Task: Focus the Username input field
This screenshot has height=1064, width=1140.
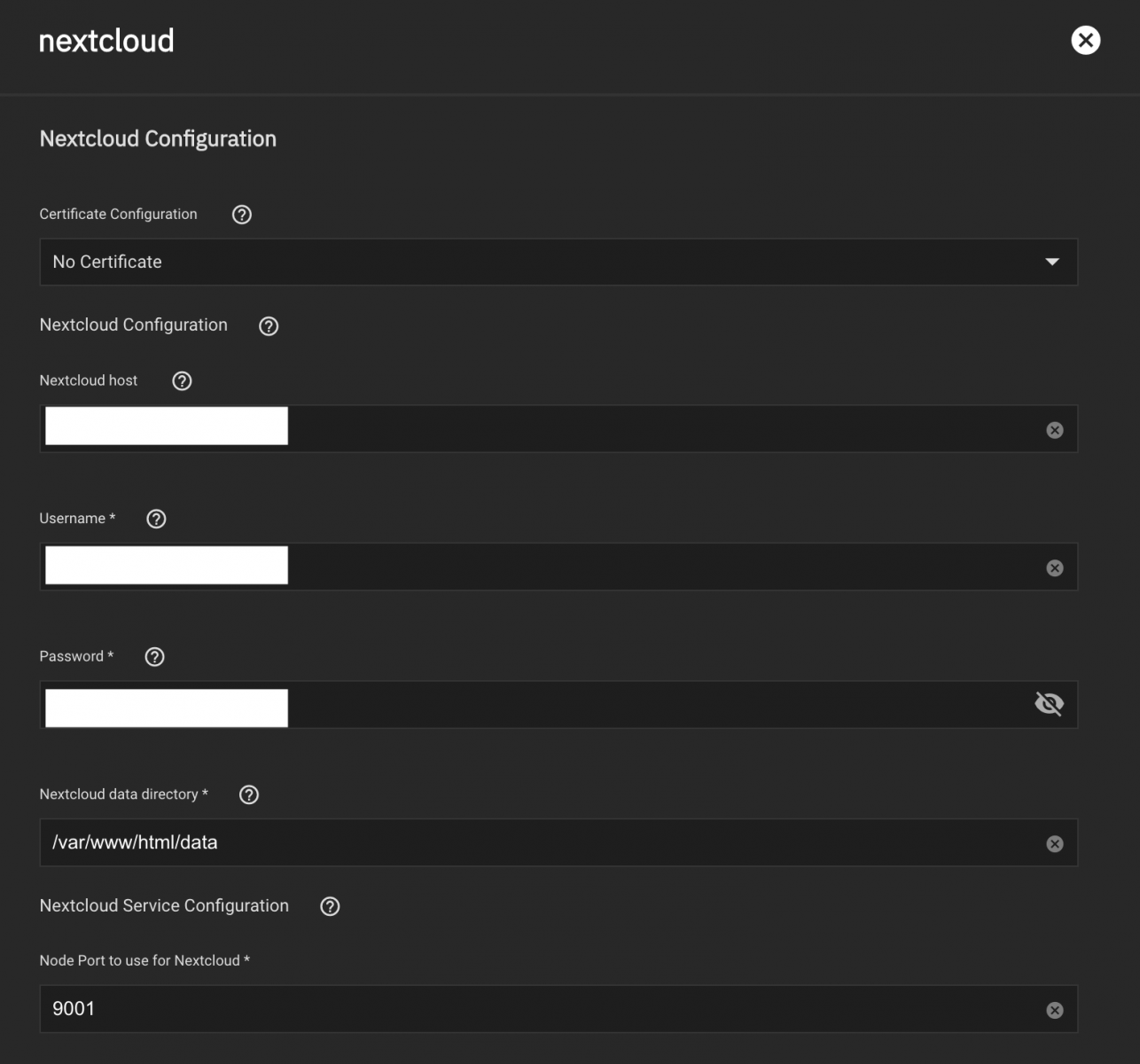Action: pos(621,567)
